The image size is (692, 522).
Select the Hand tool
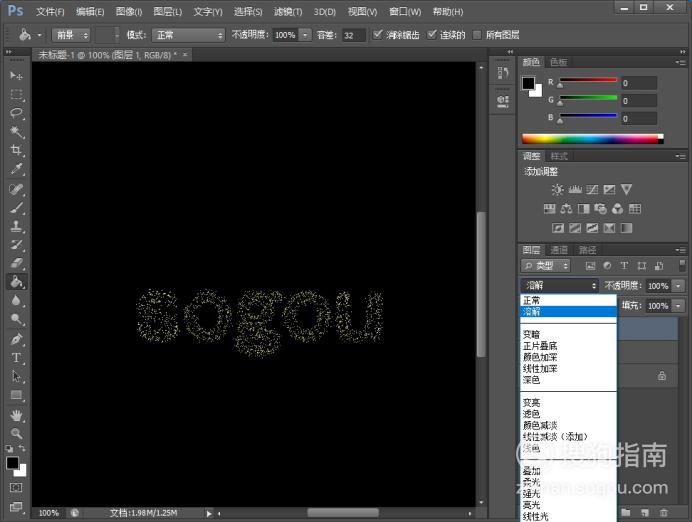pos(16,415)
